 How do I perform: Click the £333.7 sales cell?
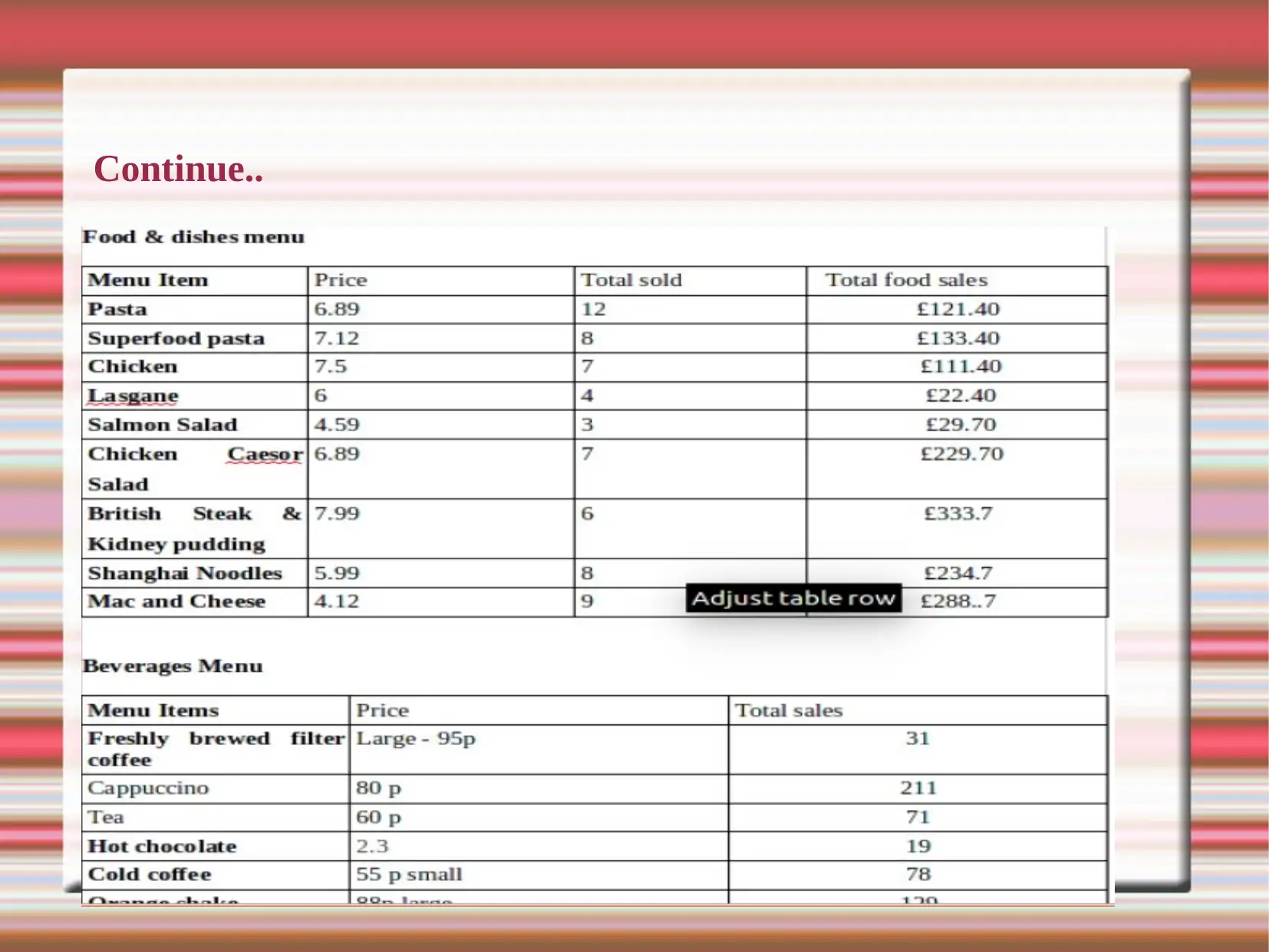point(957,529)
